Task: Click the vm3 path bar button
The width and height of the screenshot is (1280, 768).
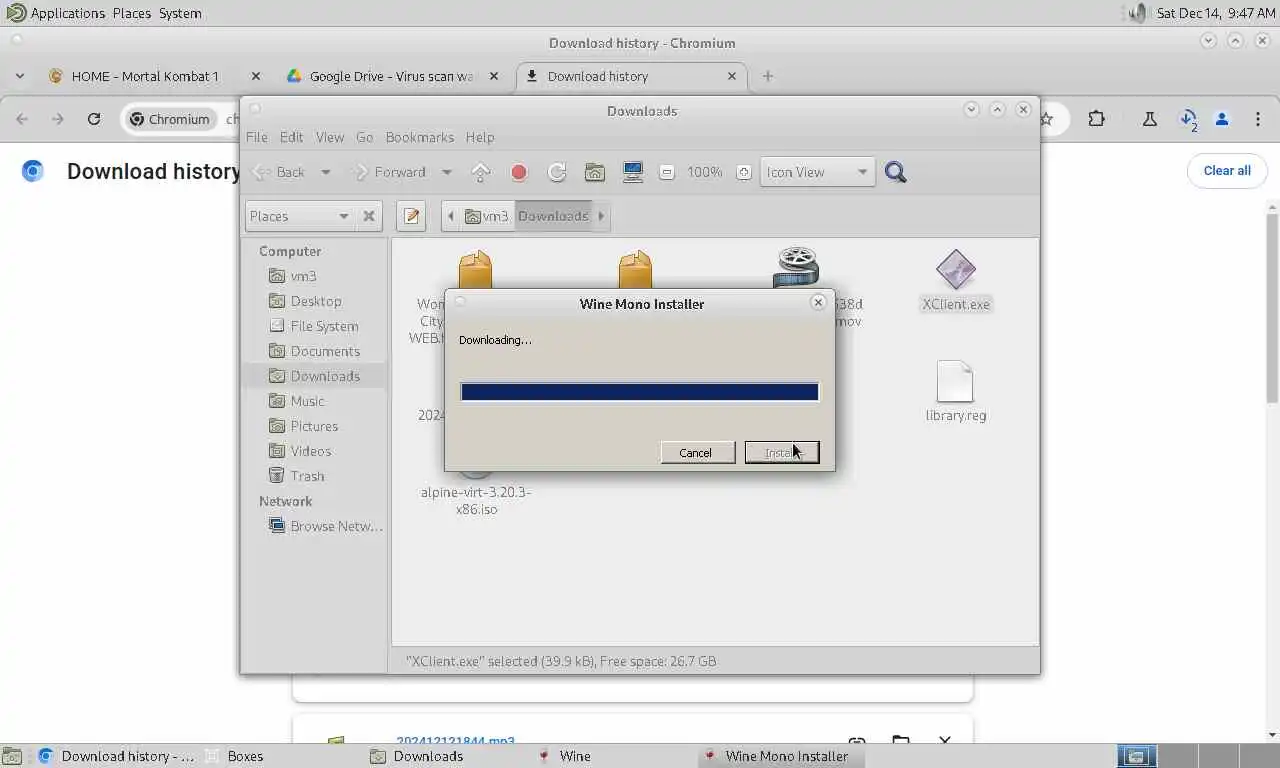Action: click(x=487, y=216)
